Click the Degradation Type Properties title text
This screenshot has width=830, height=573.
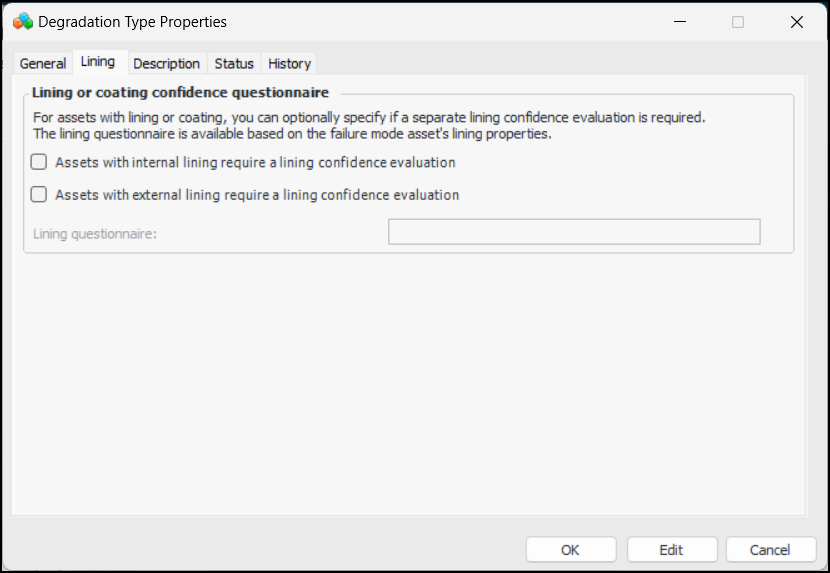click(132, 21)
